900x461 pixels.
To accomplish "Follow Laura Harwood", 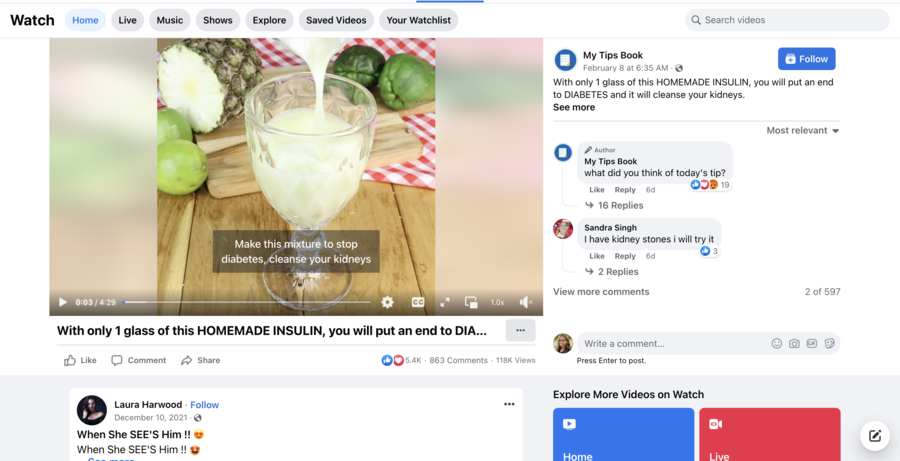I will [x=205, y=405].
